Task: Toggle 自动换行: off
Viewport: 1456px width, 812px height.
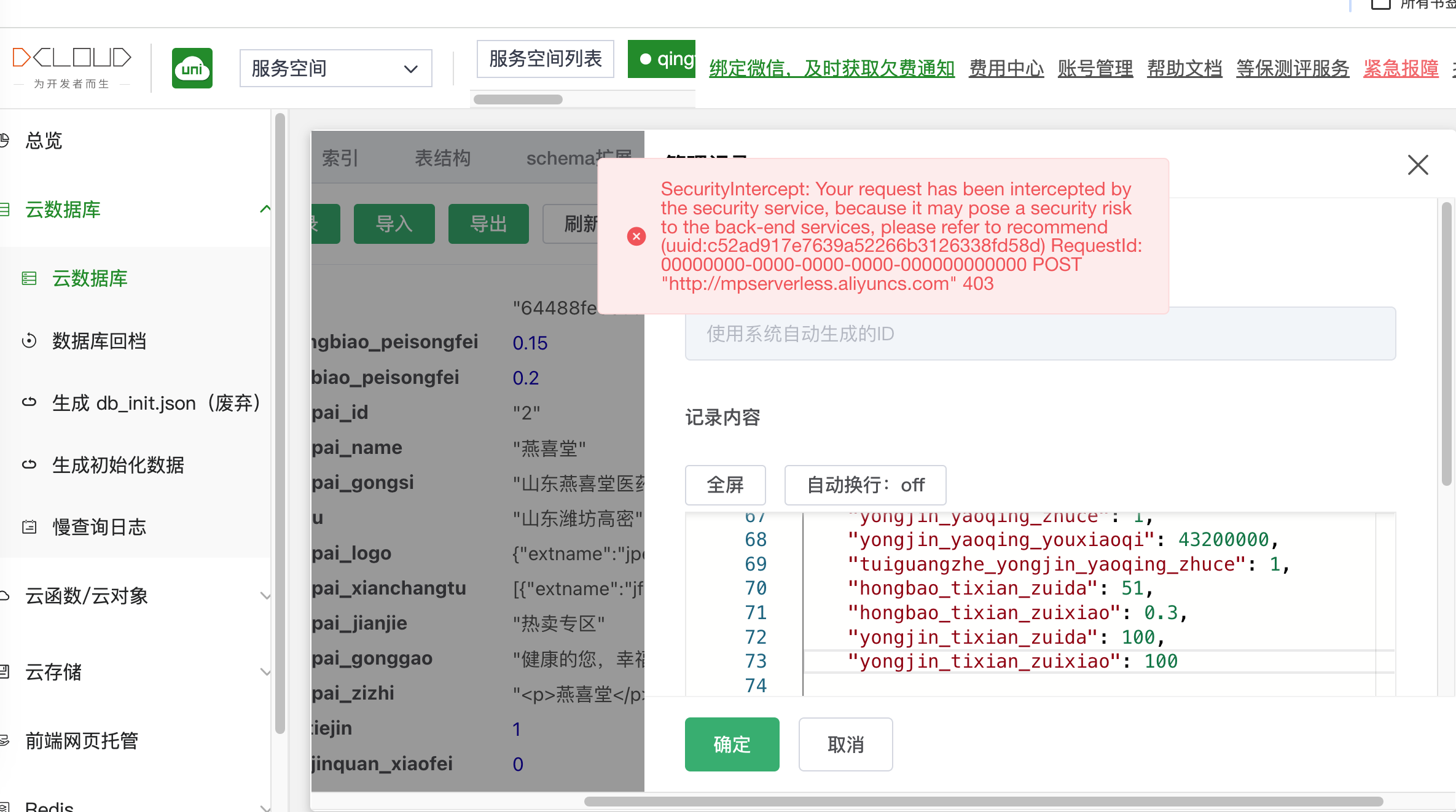Action: [865, 485]
